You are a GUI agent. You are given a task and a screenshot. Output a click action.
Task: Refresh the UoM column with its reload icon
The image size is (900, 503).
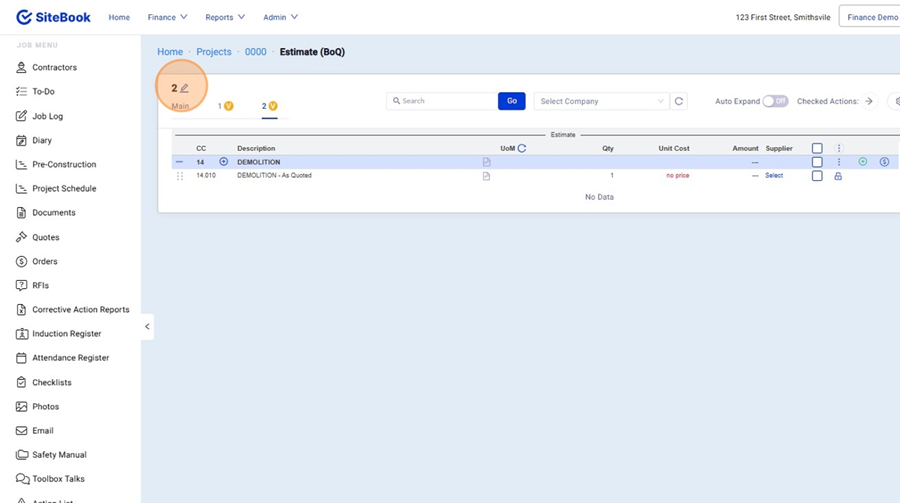[x=522, y=148]
